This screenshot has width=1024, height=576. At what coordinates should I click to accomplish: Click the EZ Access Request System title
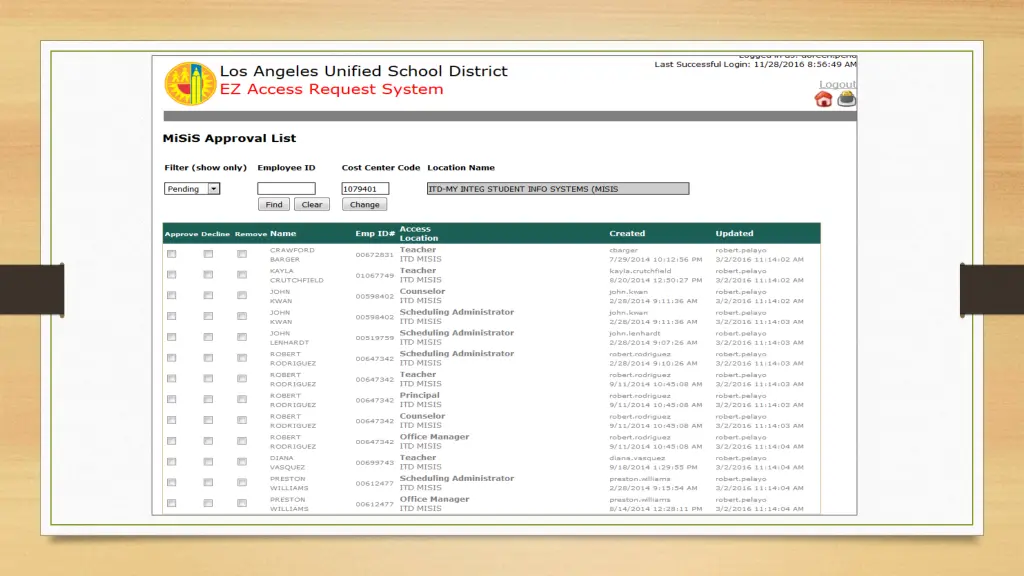pyautogui.click(x=331, y=89)
